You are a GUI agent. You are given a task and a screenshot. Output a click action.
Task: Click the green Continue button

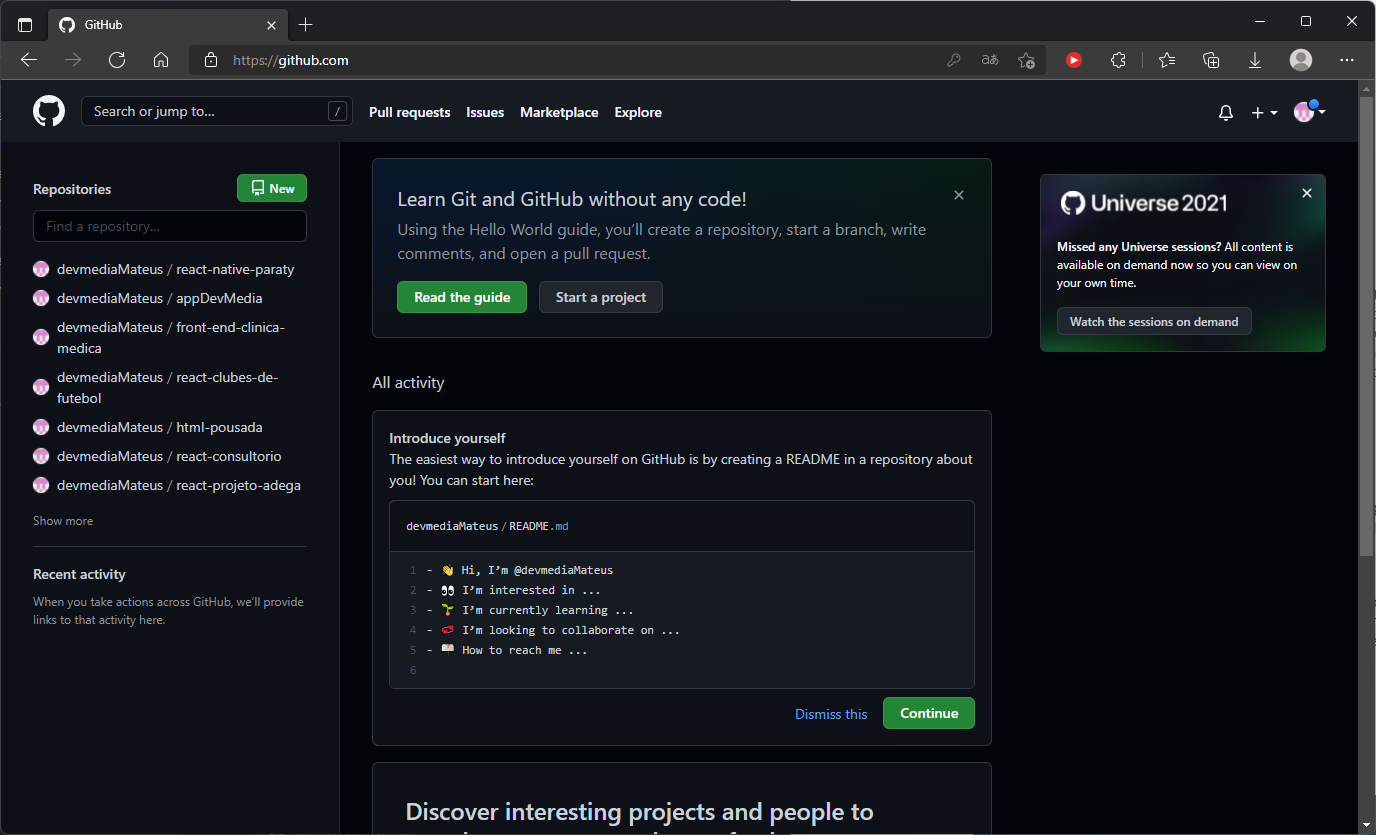tap(929, 713)
